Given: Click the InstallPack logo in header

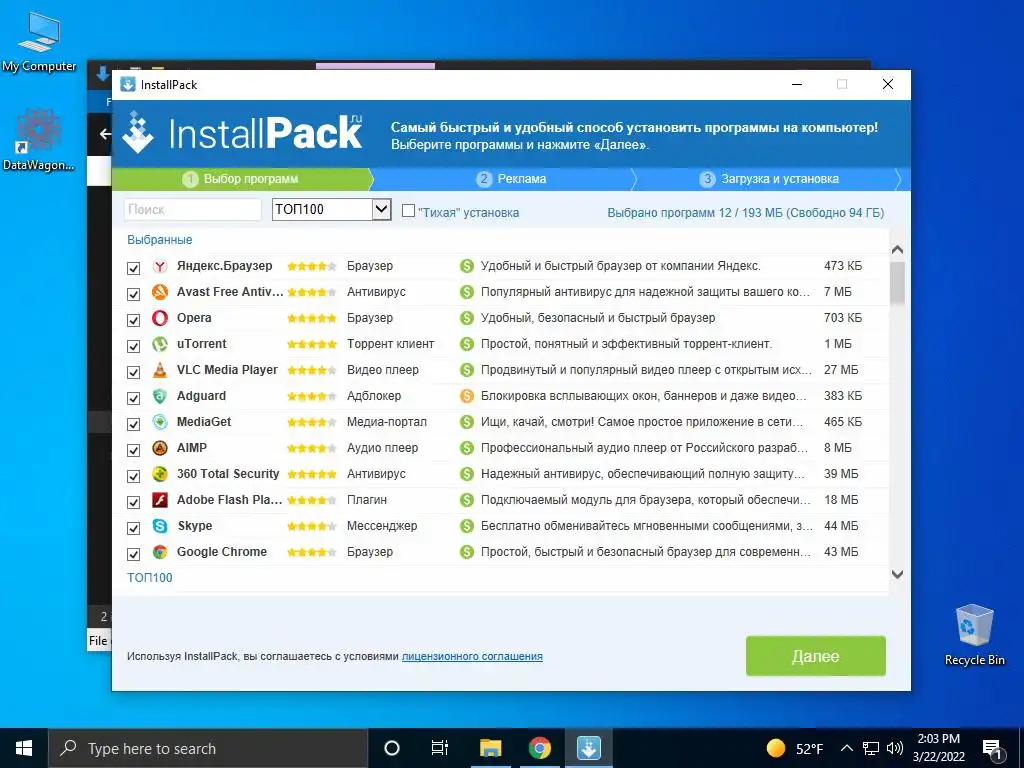Looking at the screenshot, I should [x=242, y=133].
